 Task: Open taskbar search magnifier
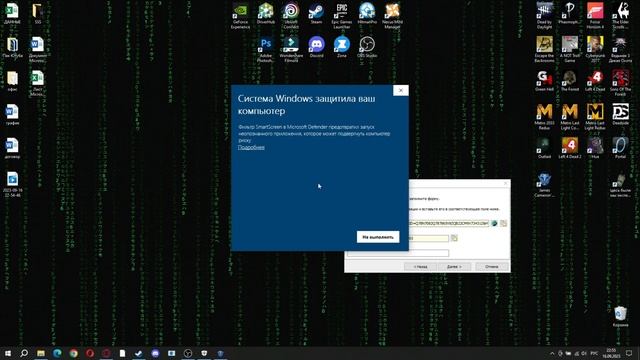click(x=24, y=353)
